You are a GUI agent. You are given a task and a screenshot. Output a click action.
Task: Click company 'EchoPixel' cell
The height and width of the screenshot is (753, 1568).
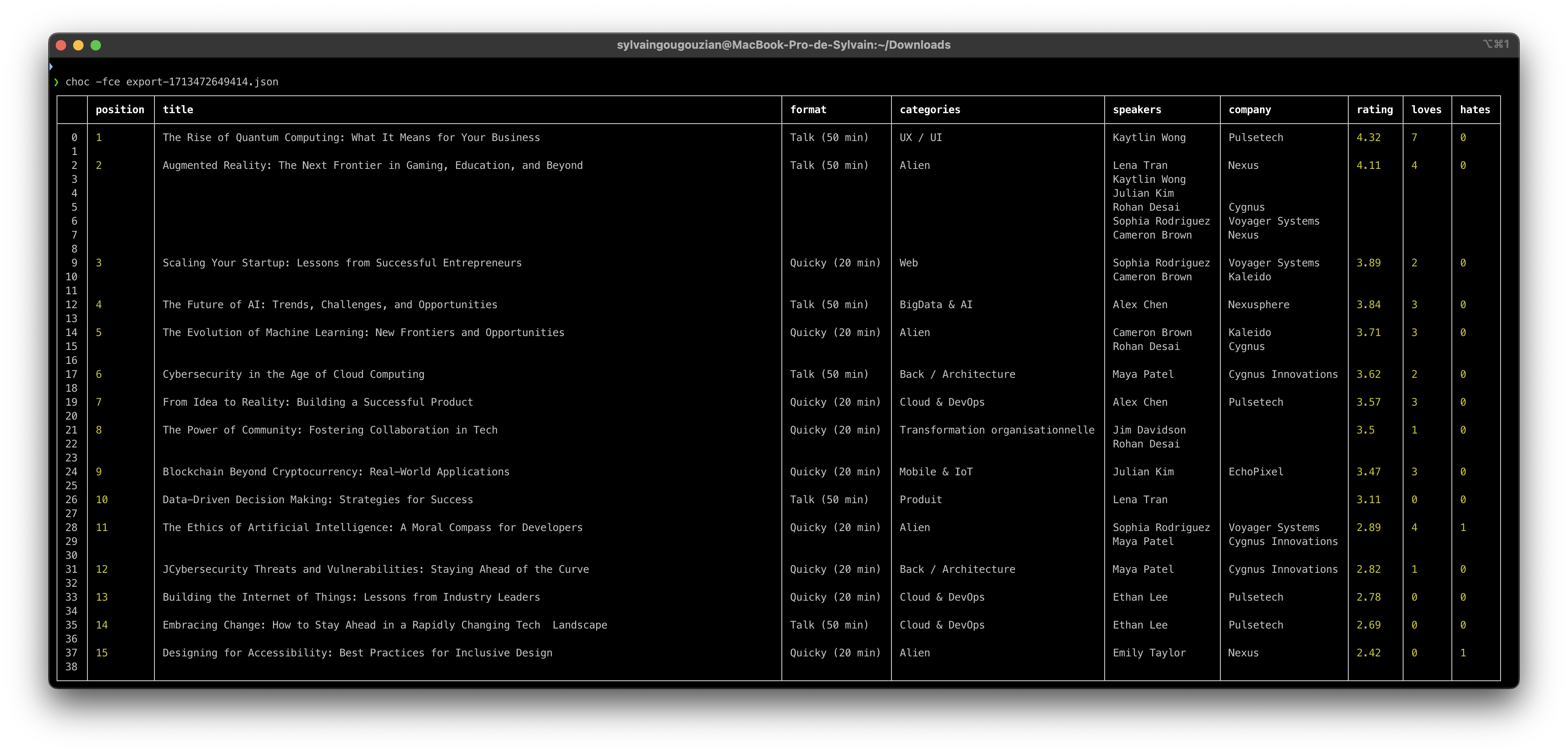coord(1256,472)
